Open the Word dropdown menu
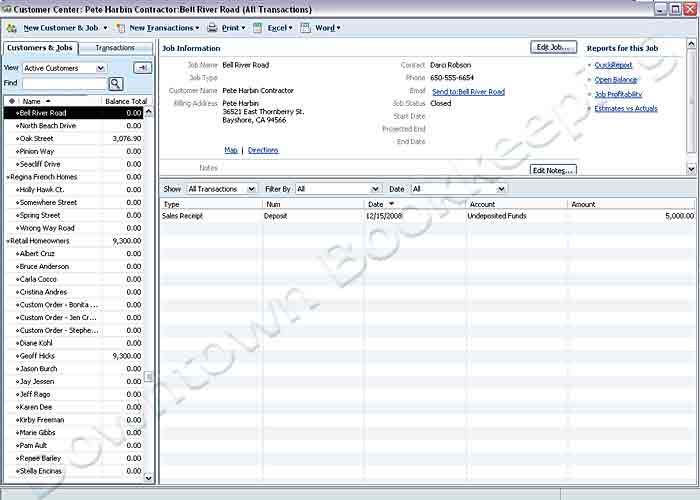Screen dimensions: 700x500 coord(338,28)
